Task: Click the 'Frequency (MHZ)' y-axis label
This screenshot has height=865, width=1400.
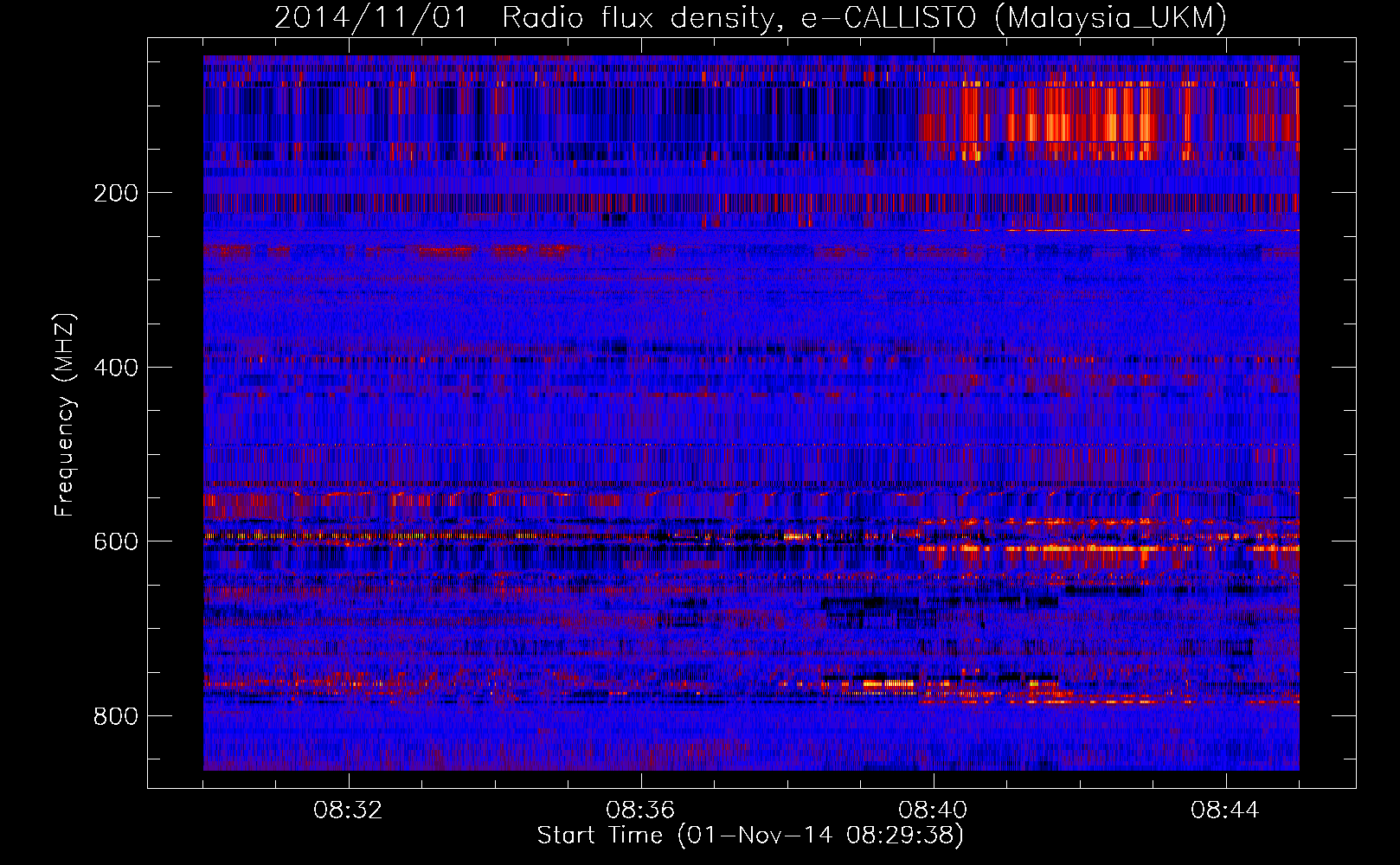Action: click(x=65, y=414)
